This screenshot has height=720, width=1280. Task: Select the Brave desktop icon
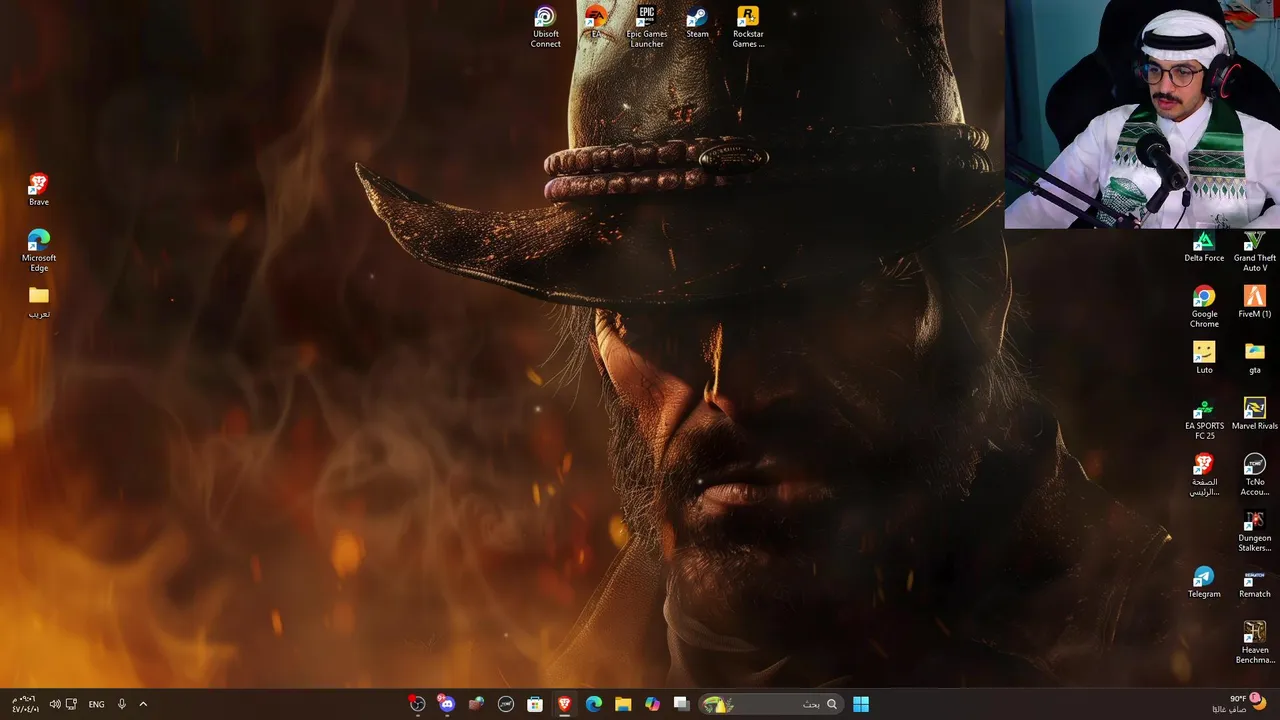[x=38, y=190]
